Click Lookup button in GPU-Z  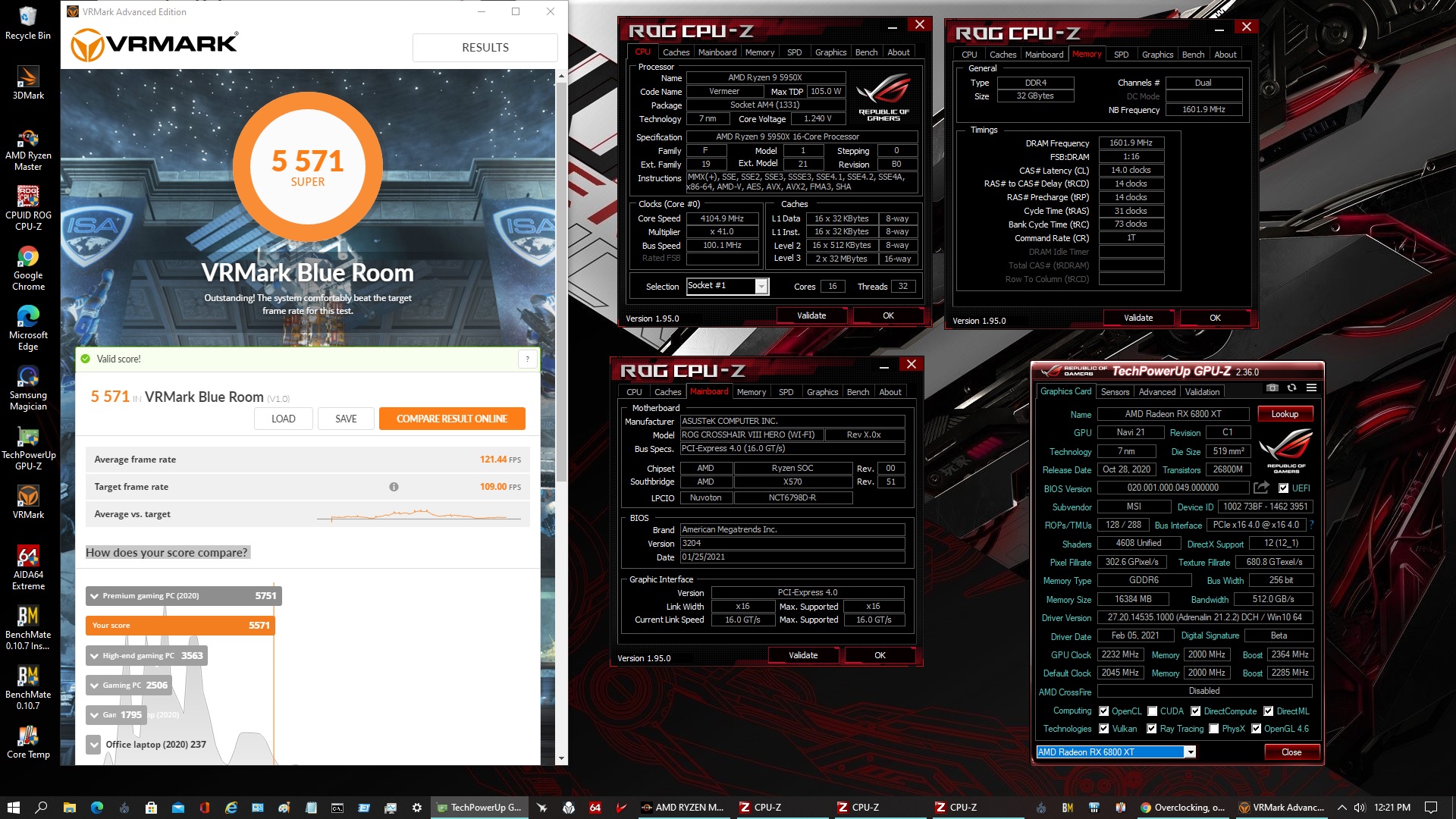click(1285, 414)
